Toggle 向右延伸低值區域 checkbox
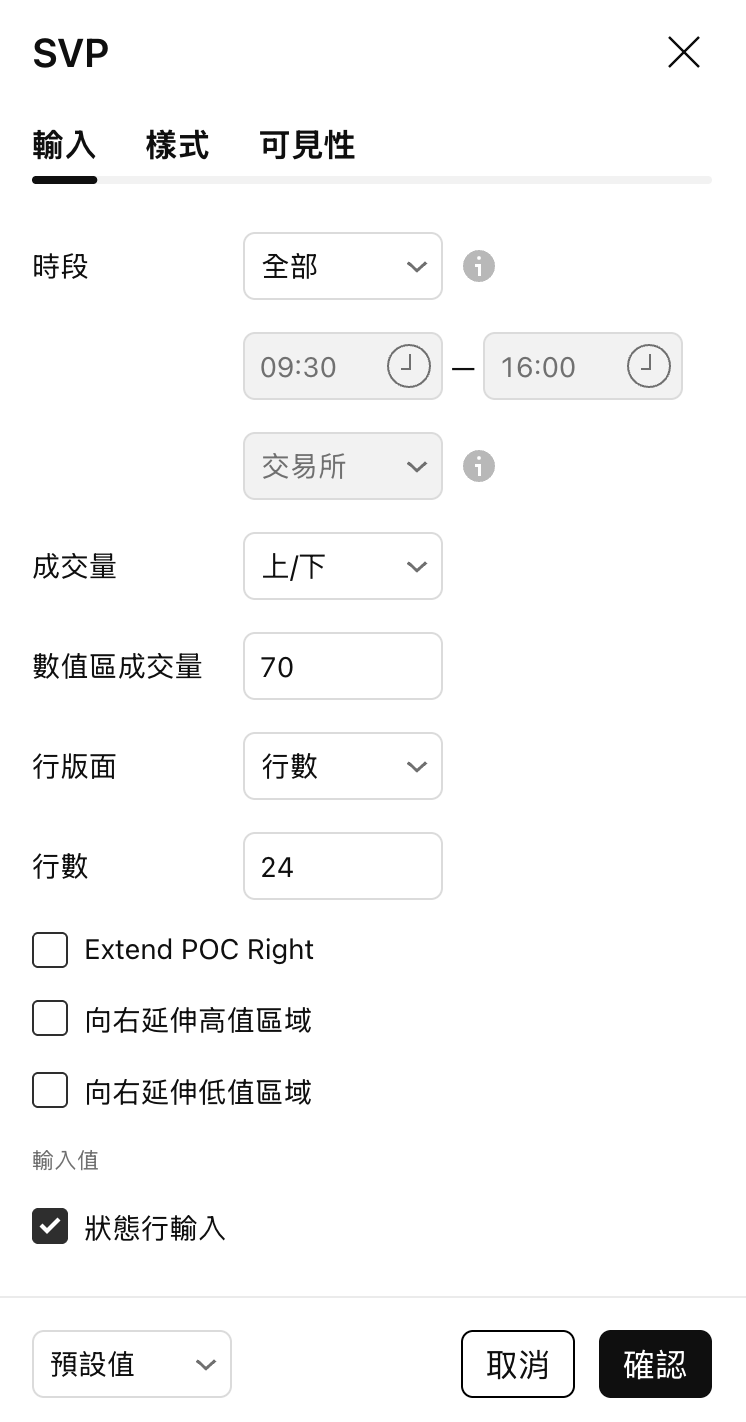 (50, 1091)
